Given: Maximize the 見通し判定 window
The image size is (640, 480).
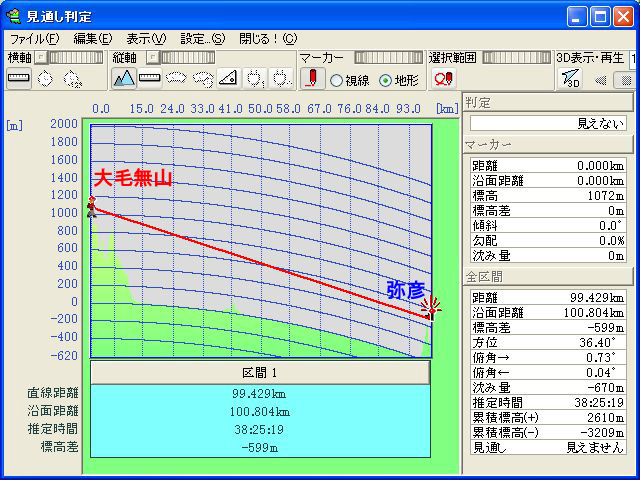Looking at the screenshot, I should [600, 17].
